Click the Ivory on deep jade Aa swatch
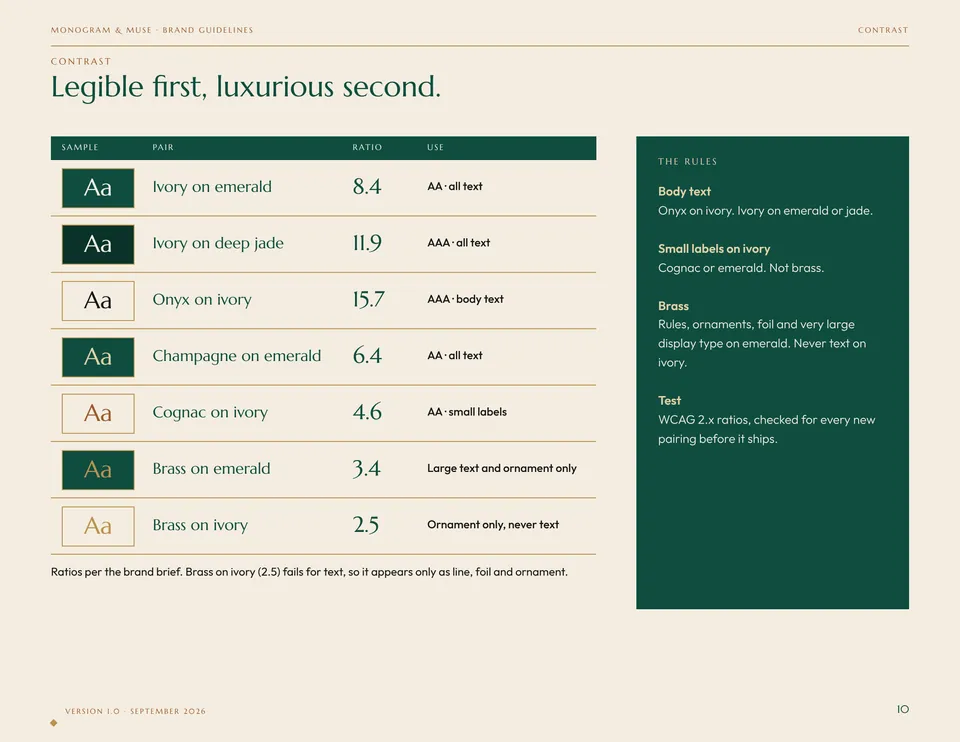960x742 pixels. click(x=98, y=244)
